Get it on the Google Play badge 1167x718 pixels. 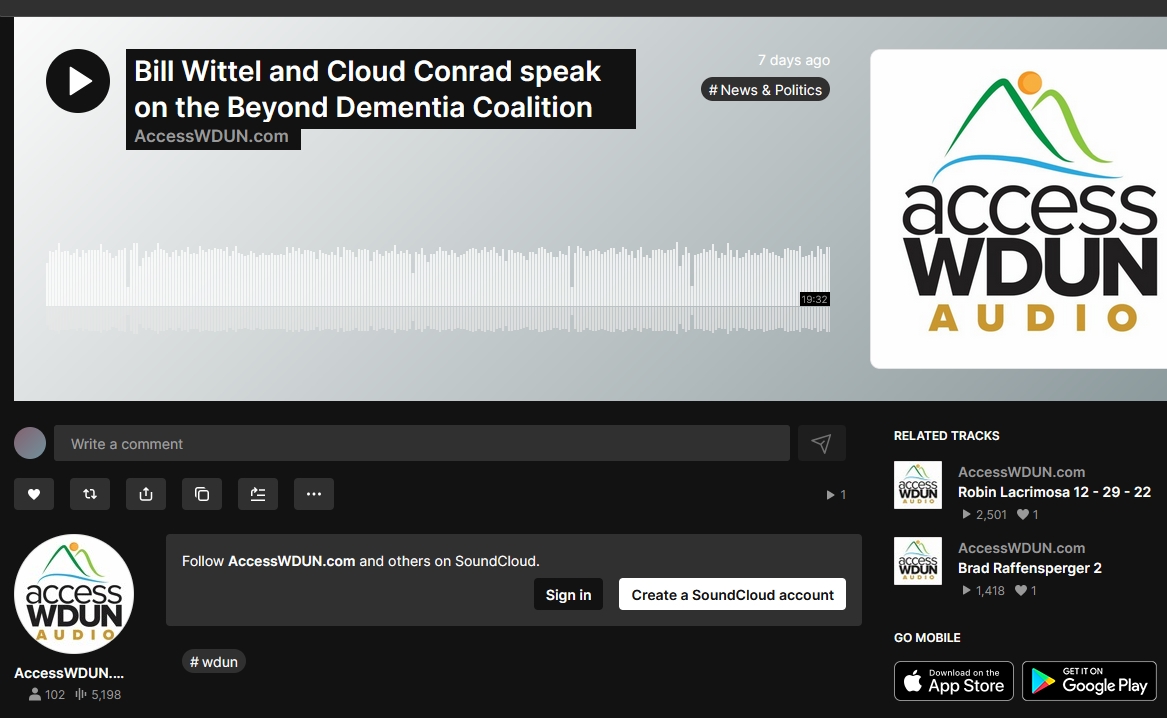pos(1090,681)
